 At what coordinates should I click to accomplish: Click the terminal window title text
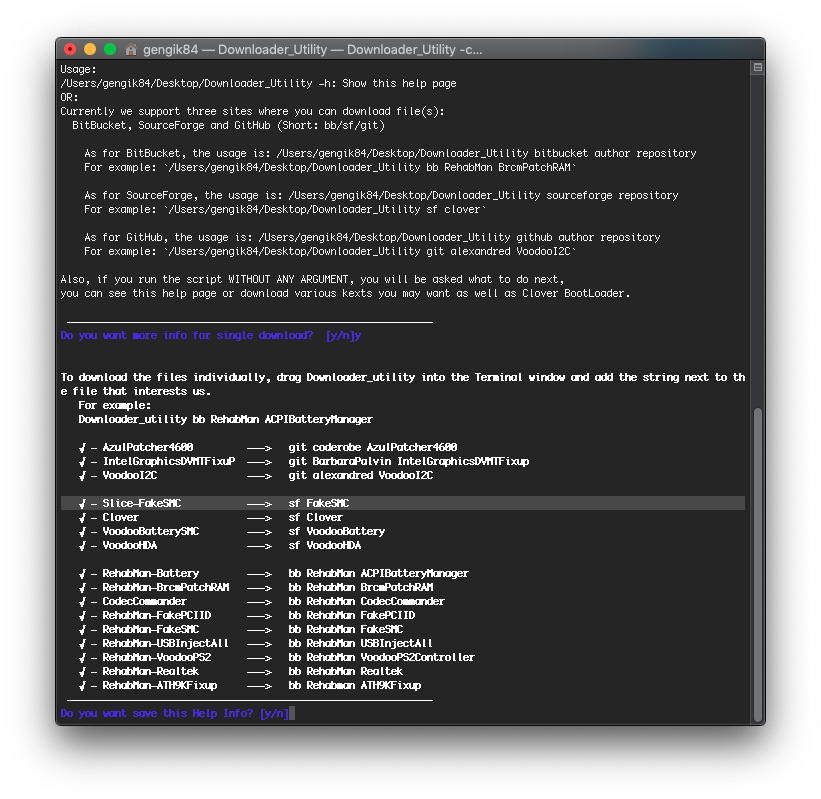coord(313,49)
